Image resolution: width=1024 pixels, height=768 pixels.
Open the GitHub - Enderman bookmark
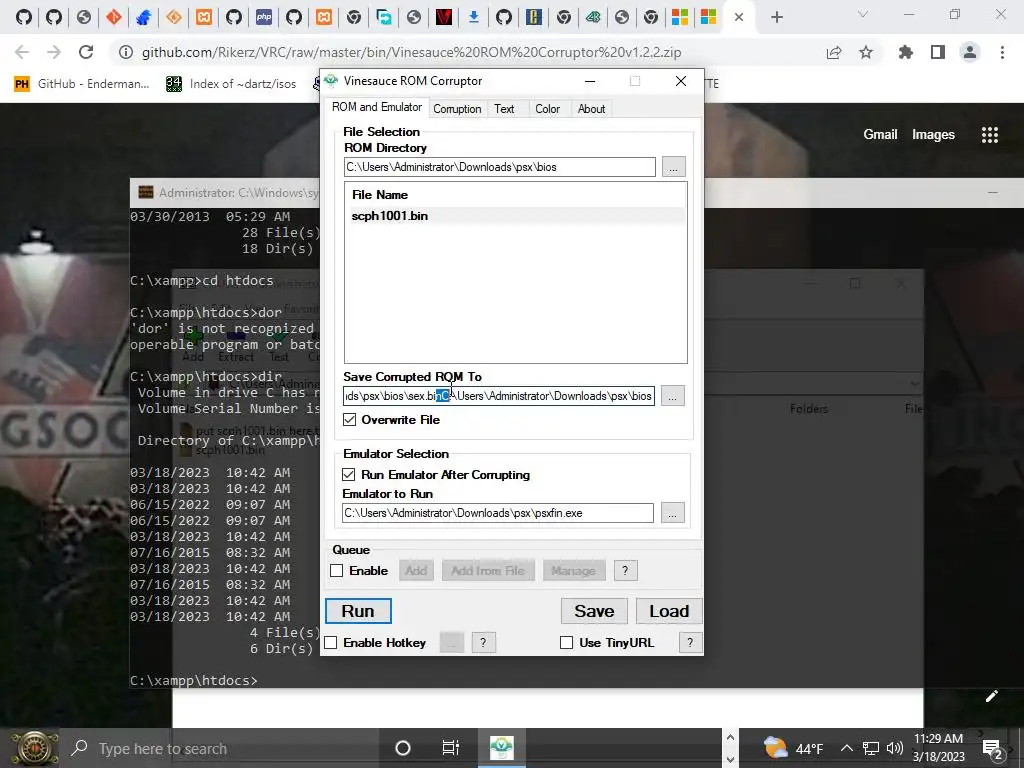coord(82,84)
